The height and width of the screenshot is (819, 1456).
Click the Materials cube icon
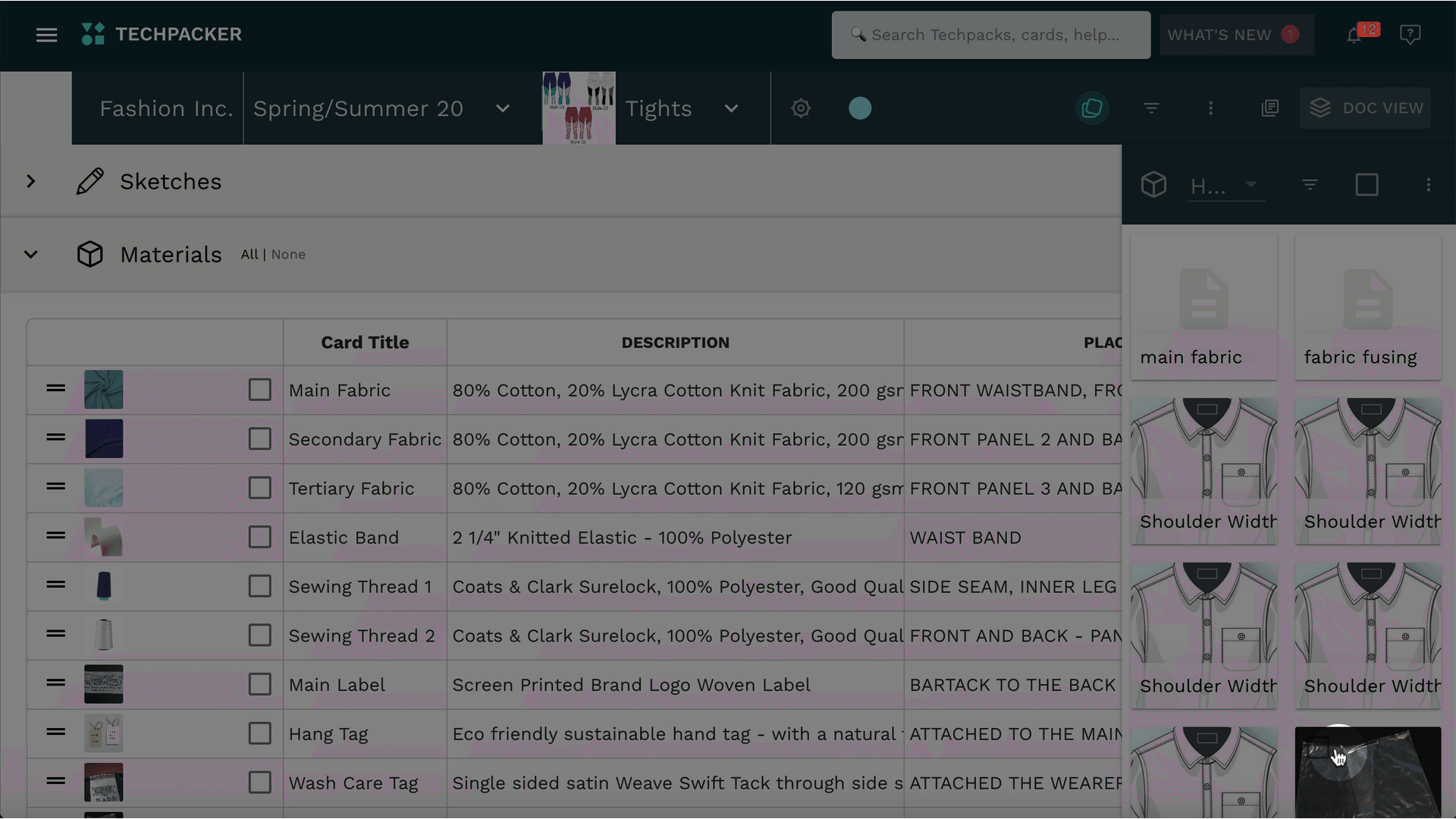click(x=90, y=254)
